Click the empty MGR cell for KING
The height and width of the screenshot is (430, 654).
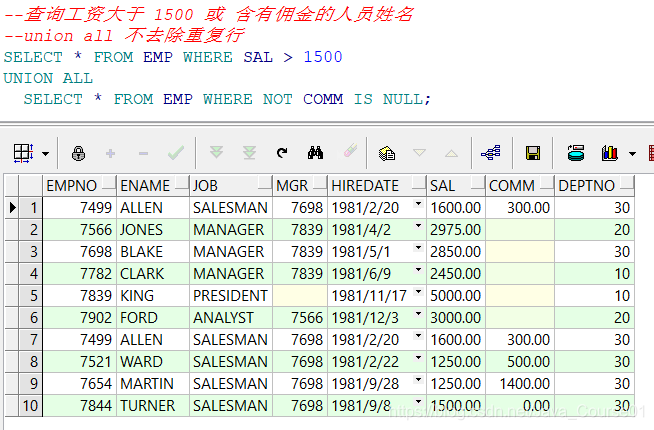click(x=300, y=296)
